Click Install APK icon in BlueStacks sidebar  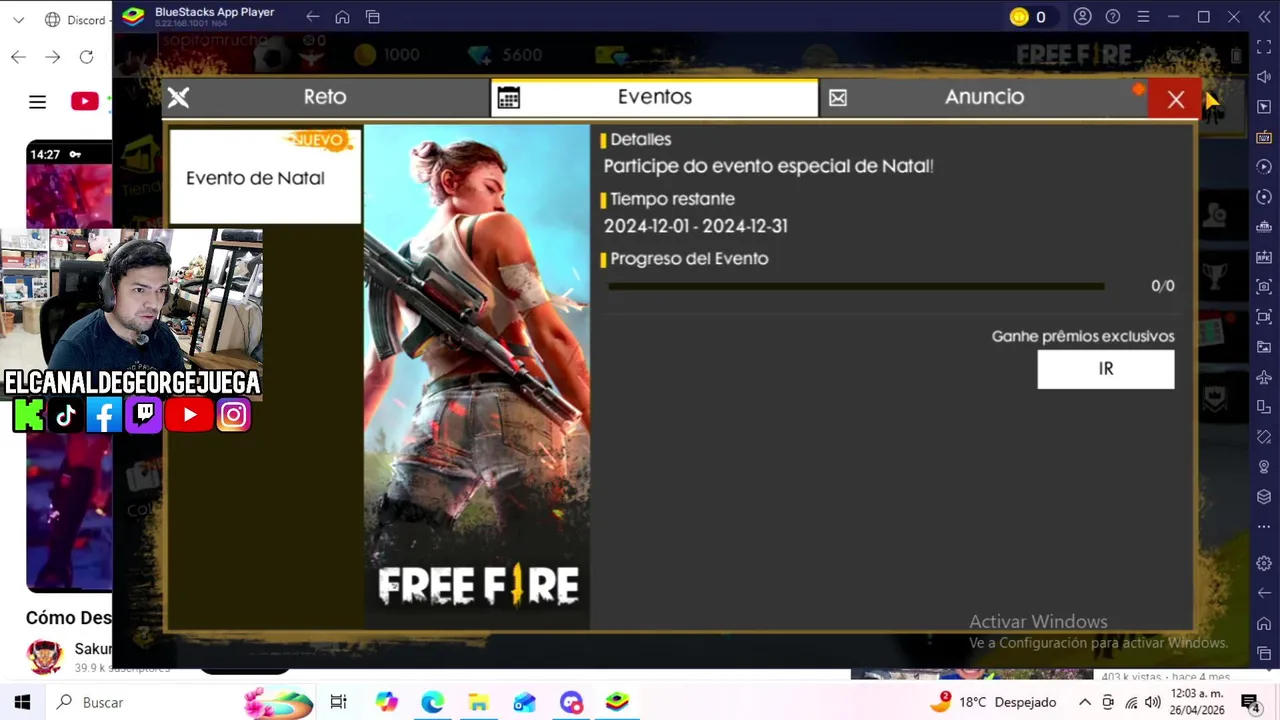[1264, 257]
